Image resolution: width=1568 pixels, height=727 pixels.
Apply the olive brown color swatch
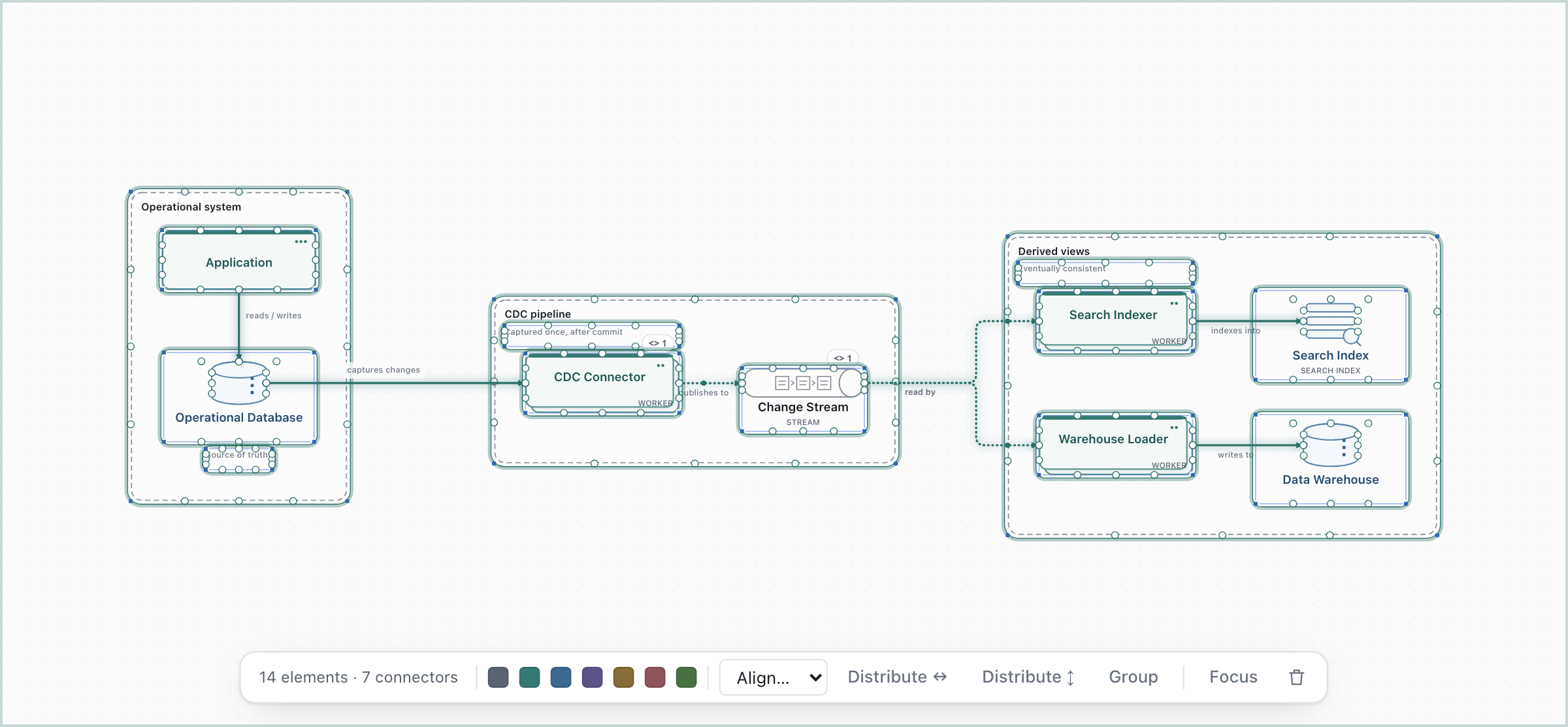tap(623, 677)
